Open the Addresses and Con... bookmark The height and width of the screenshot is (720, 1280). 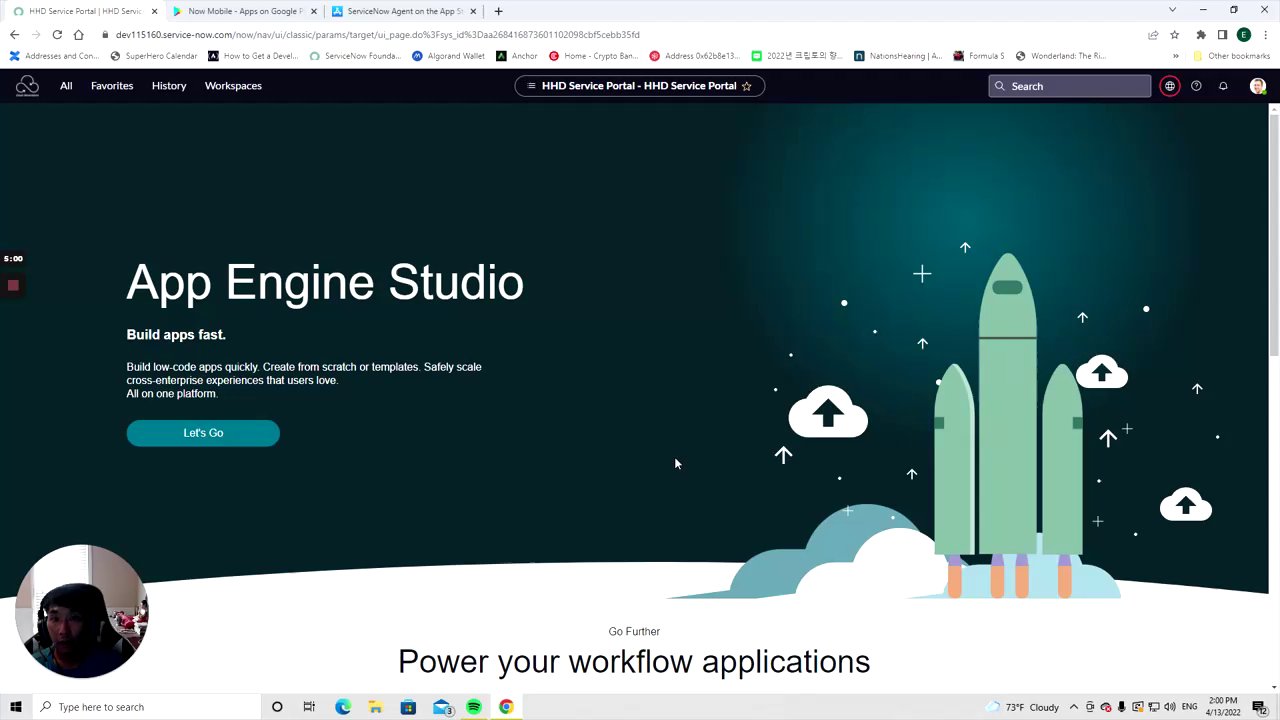coord(54,56)
